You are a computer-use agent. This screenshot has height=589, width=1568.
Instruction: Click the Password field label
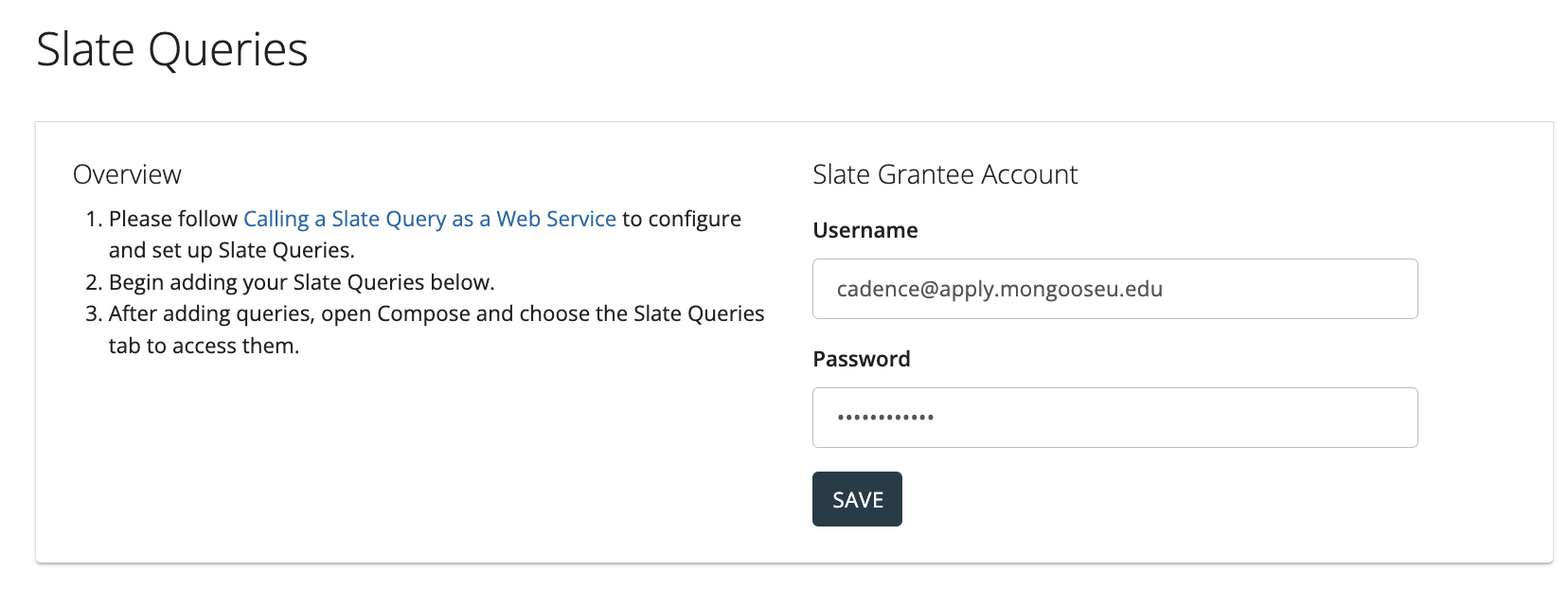click(x=861, y=359)
